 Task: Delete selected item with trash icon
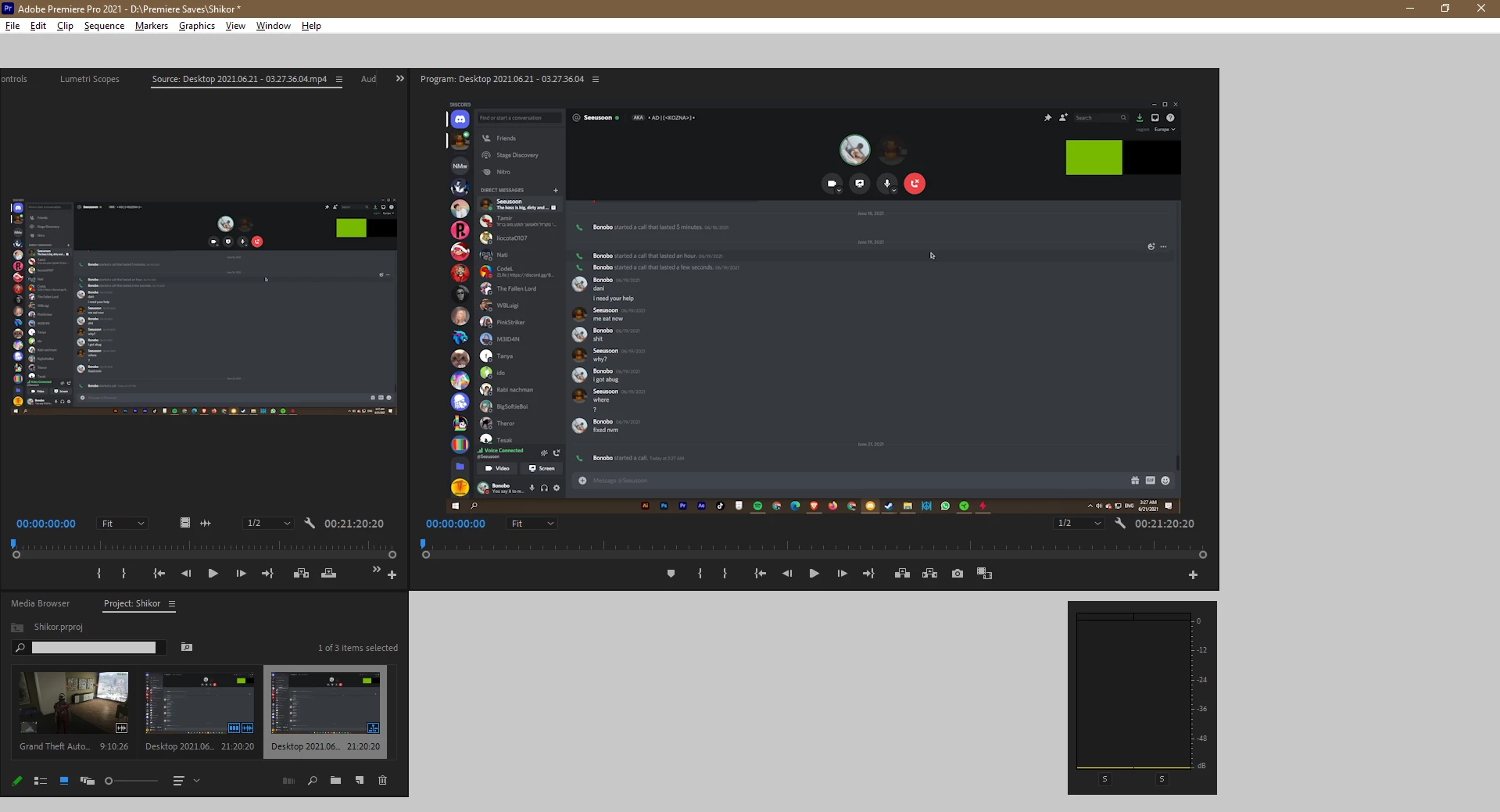point(383,781)
